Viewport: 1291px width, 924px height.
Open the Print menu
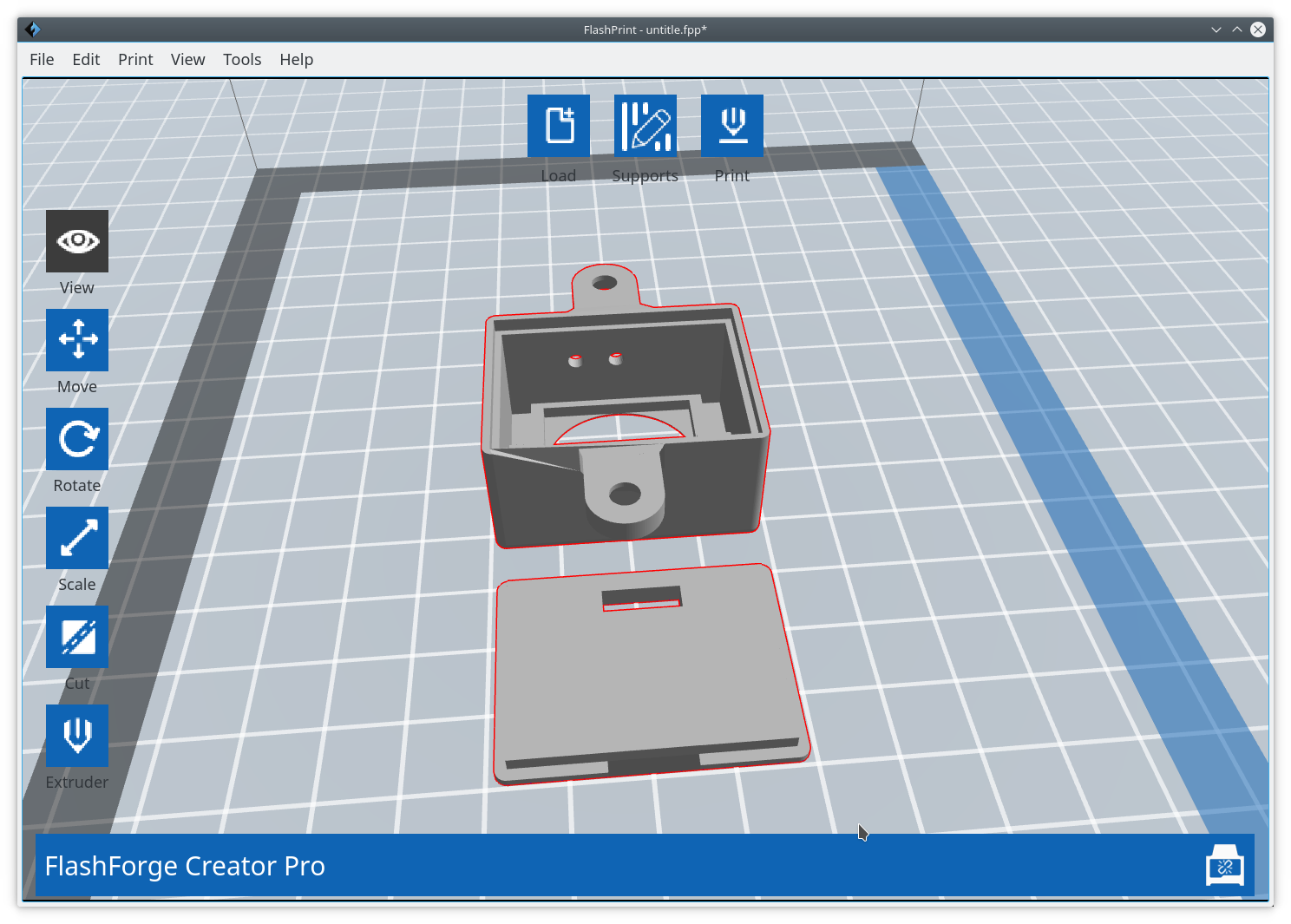135,60
